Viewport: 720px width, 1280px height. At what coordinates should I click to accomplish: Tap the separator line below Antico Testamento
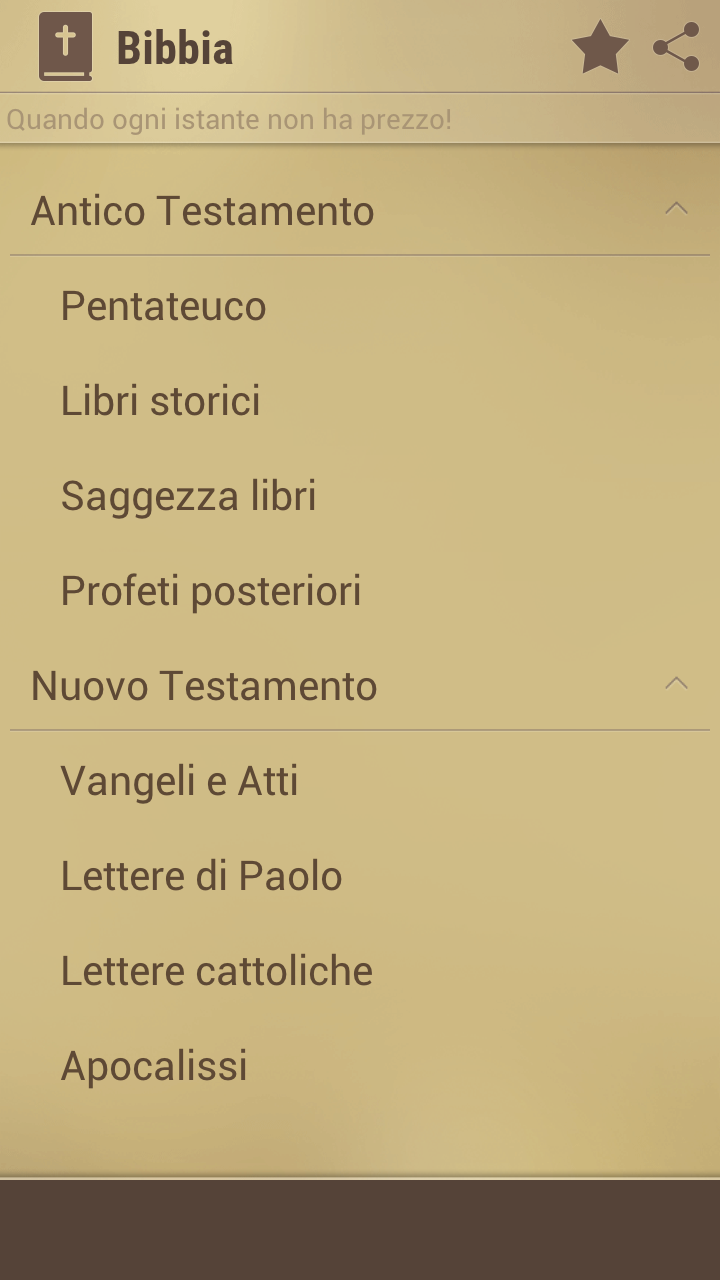(x=360, y=255)
